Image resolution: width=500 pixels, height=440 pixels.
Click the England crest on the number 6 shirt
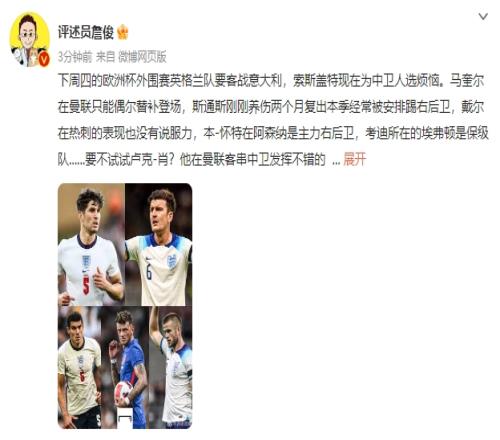click(x=172, y=262)
